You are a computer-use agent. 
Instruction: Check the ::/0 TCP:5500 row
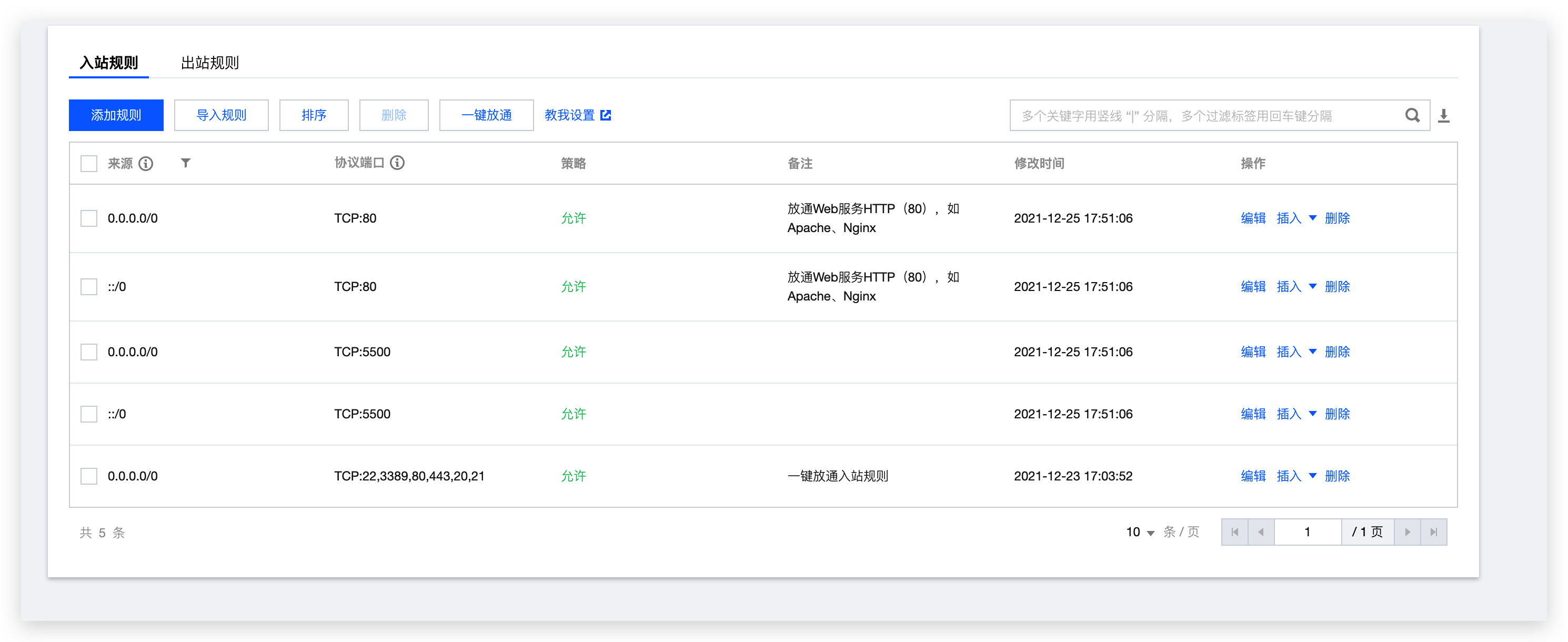point(89,414)
